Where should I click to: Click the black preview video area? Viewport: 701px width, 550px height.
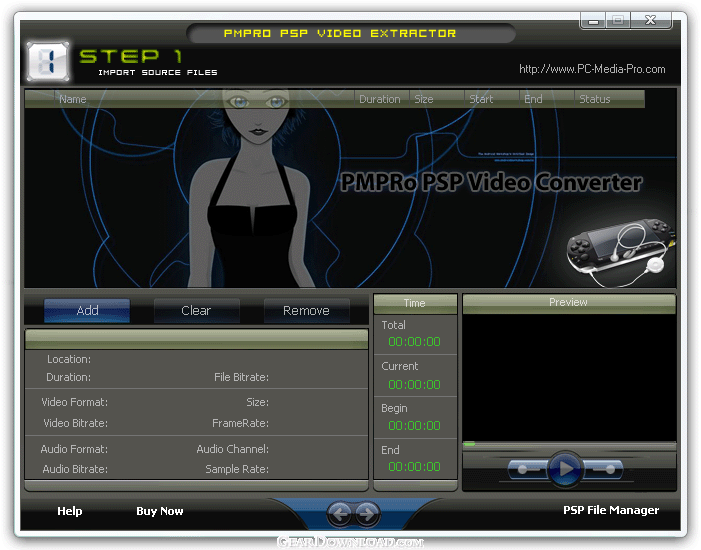569,378
